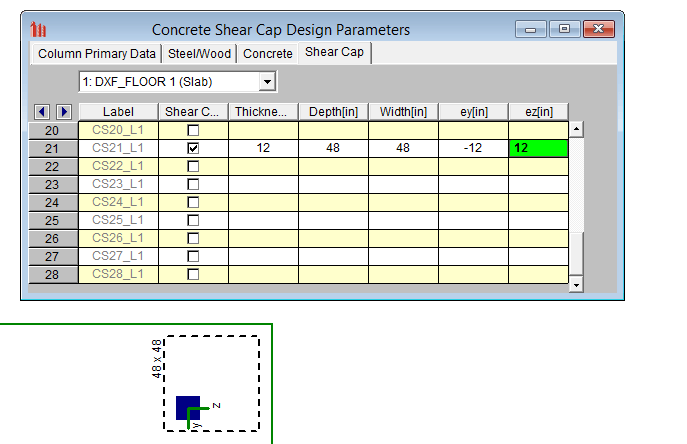Screen dimensions: 687x444
Task: Go to previous column with left arrow
Action: point(42,112)
